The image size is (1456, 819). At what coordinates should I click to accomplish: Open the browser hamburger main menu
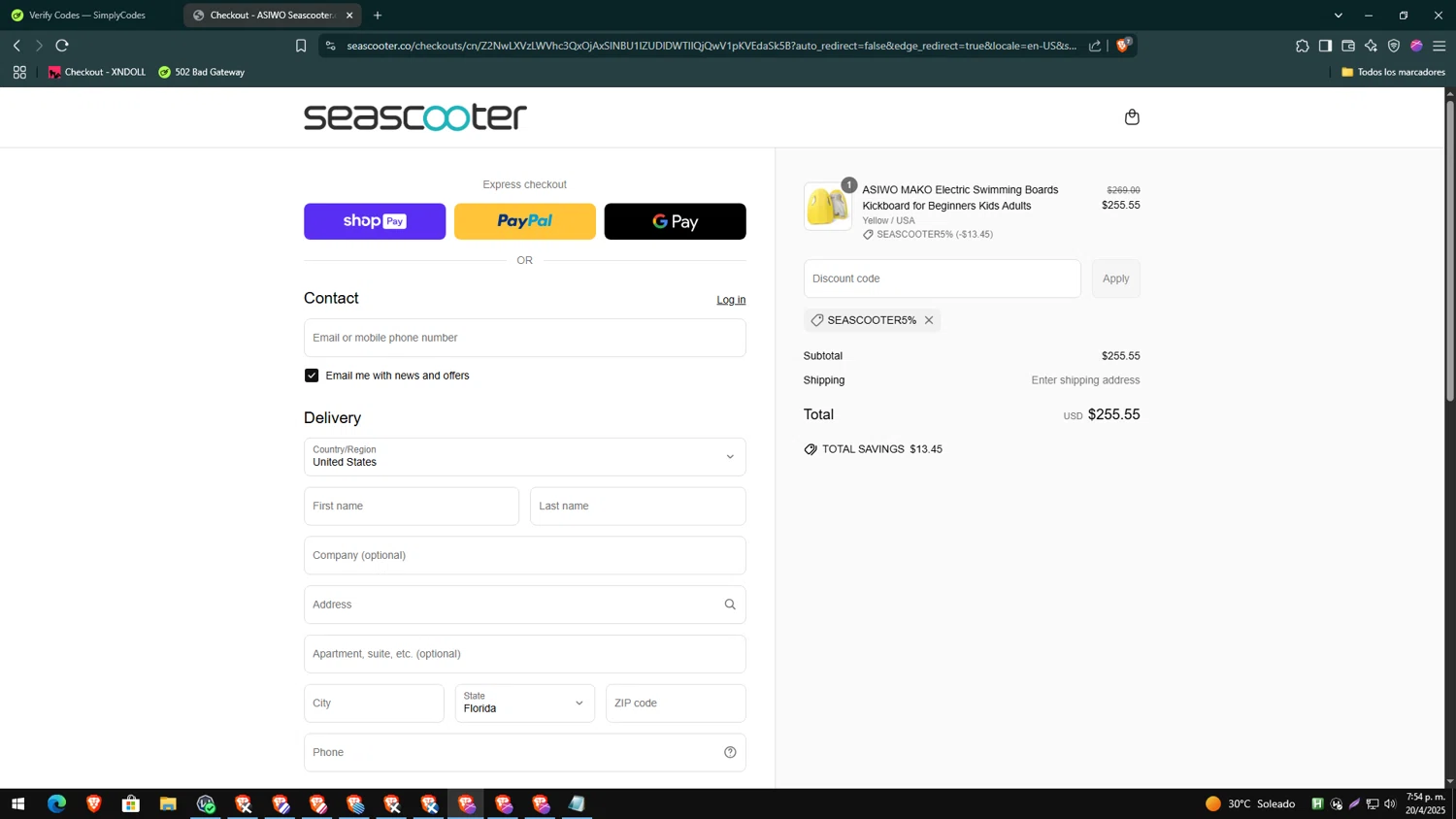coord(1439,46)
